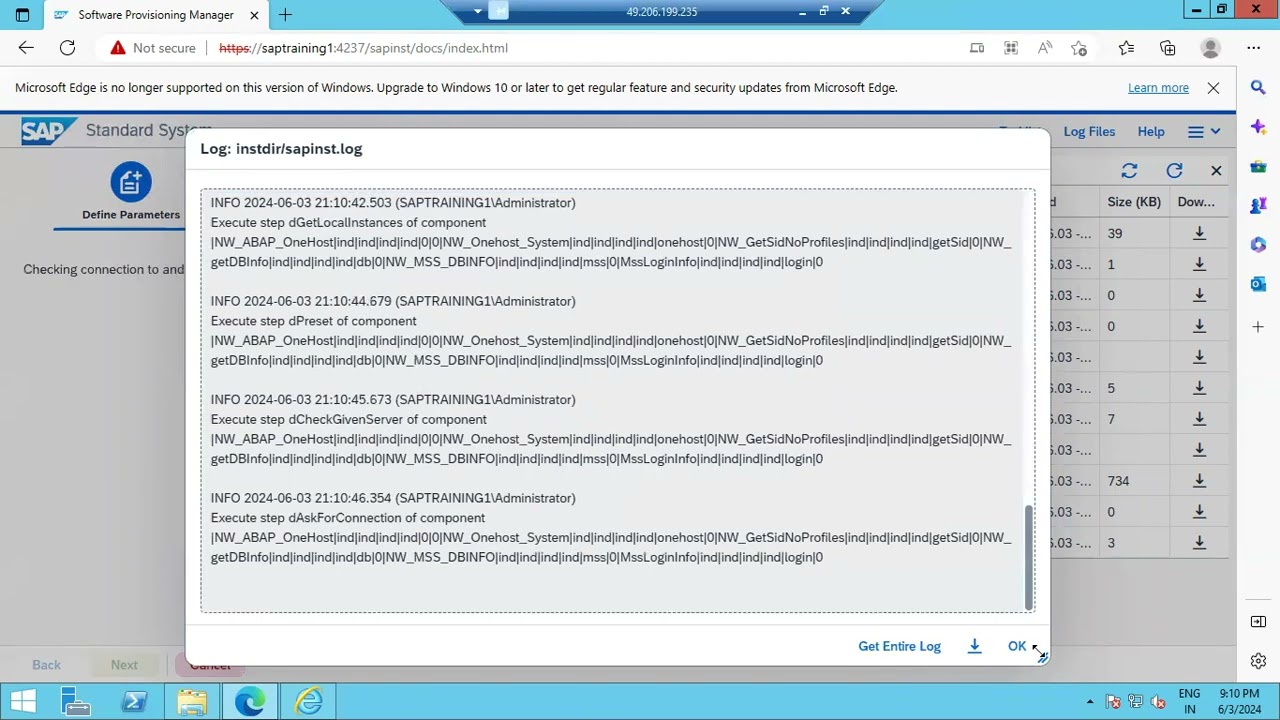Image resolution: width=1280 pixels, height=720 pixels.
Task: Click the Read aloud icon
Action: pyautogui.click(x=1045, y=48)
